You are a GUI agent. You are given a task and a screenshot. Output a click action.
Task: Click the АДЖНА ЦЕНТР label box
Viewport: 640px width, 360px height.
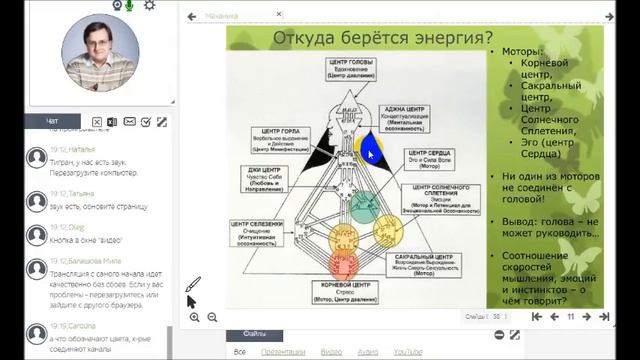404,119
